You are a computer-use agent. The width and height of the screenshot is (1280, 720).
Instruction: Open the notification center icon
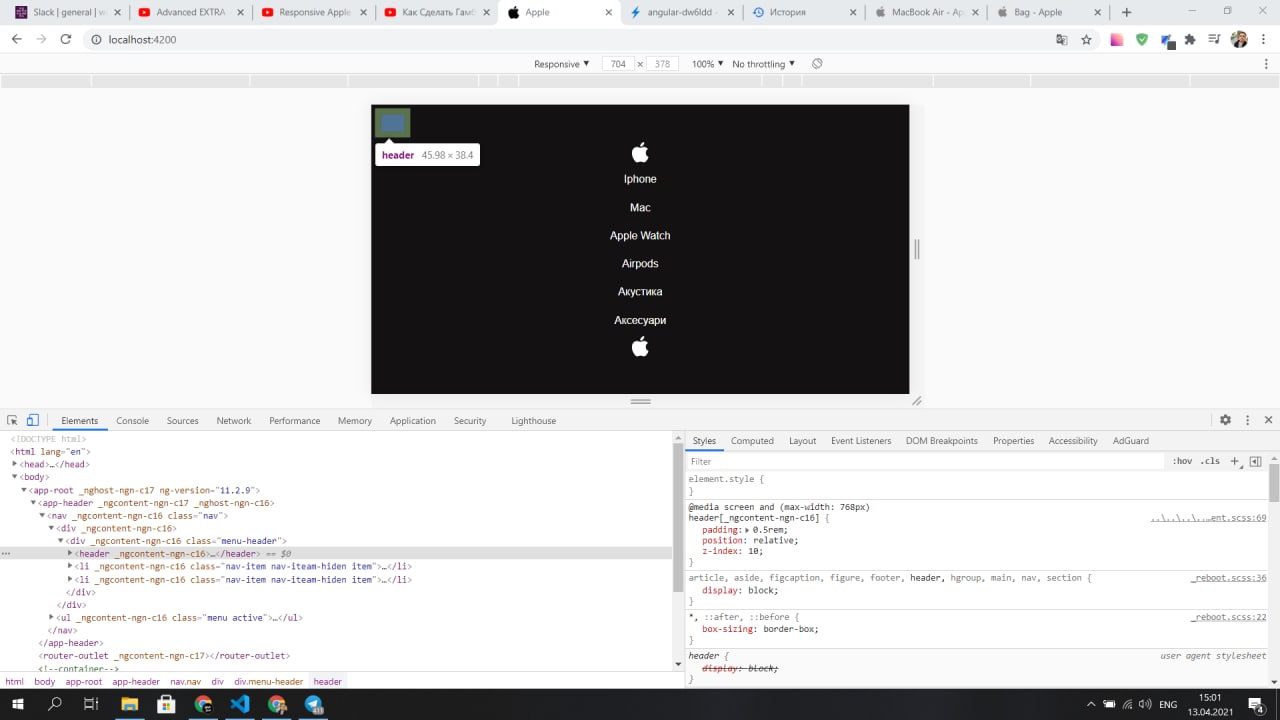point(1255,704)
